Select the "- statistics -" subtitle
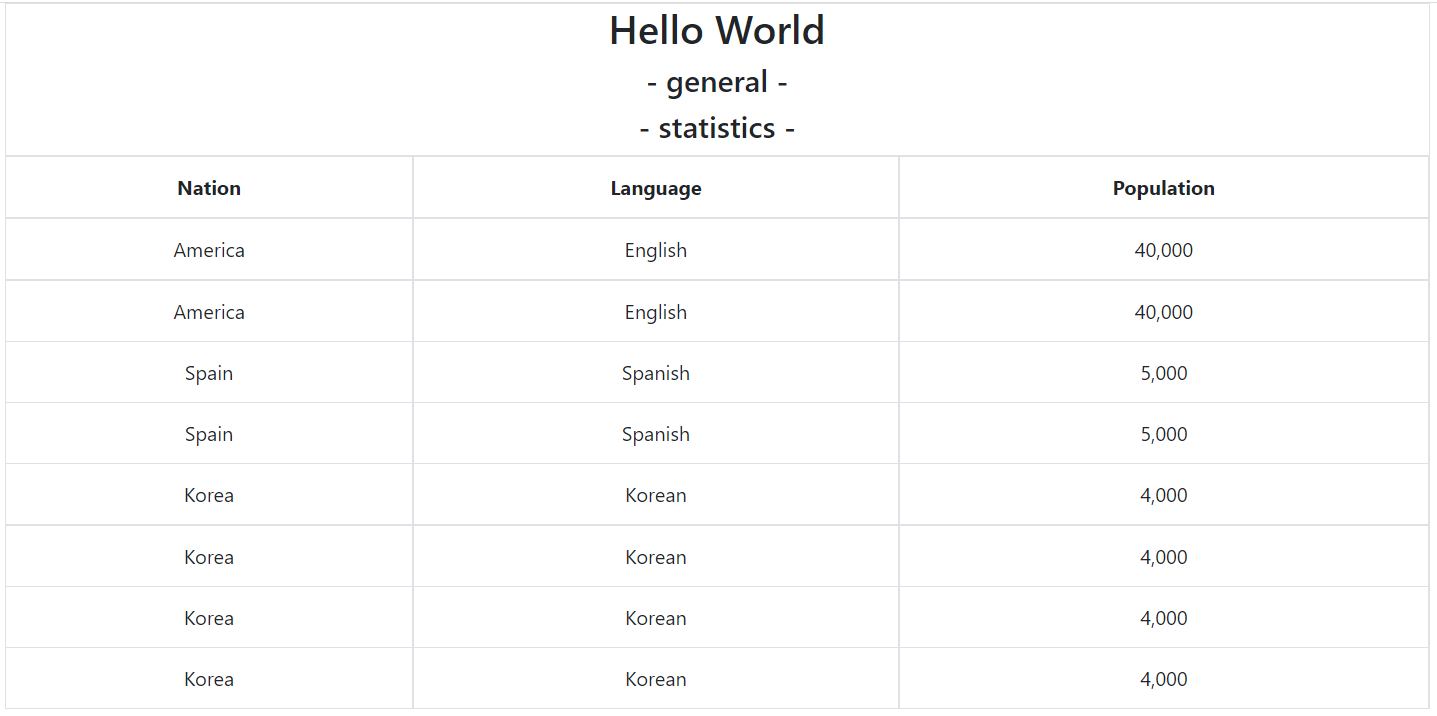The image size is (1437, 716). pyautogui.click(x=717, y=128)
